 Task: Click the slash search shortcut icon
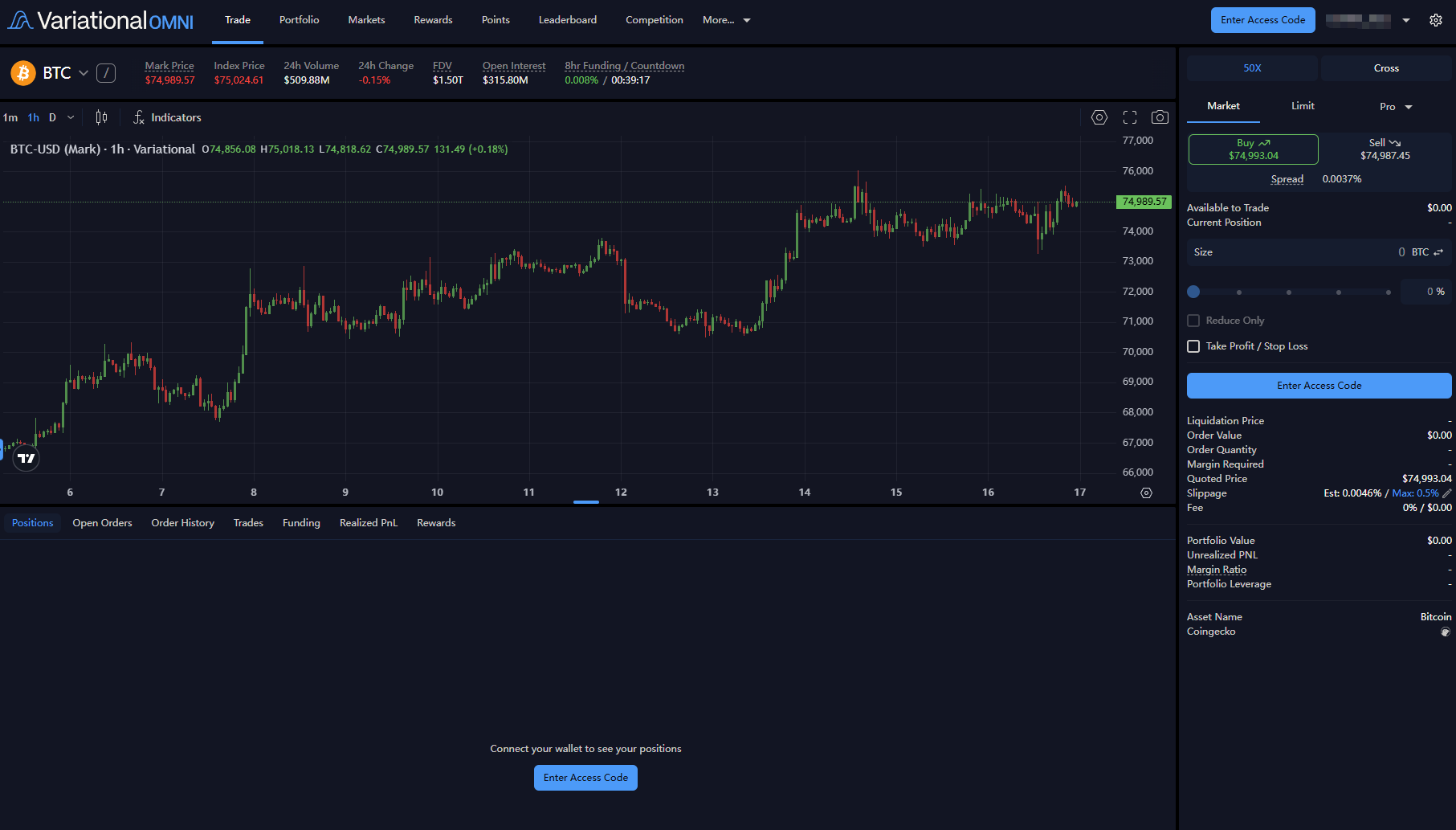point(106,73)
